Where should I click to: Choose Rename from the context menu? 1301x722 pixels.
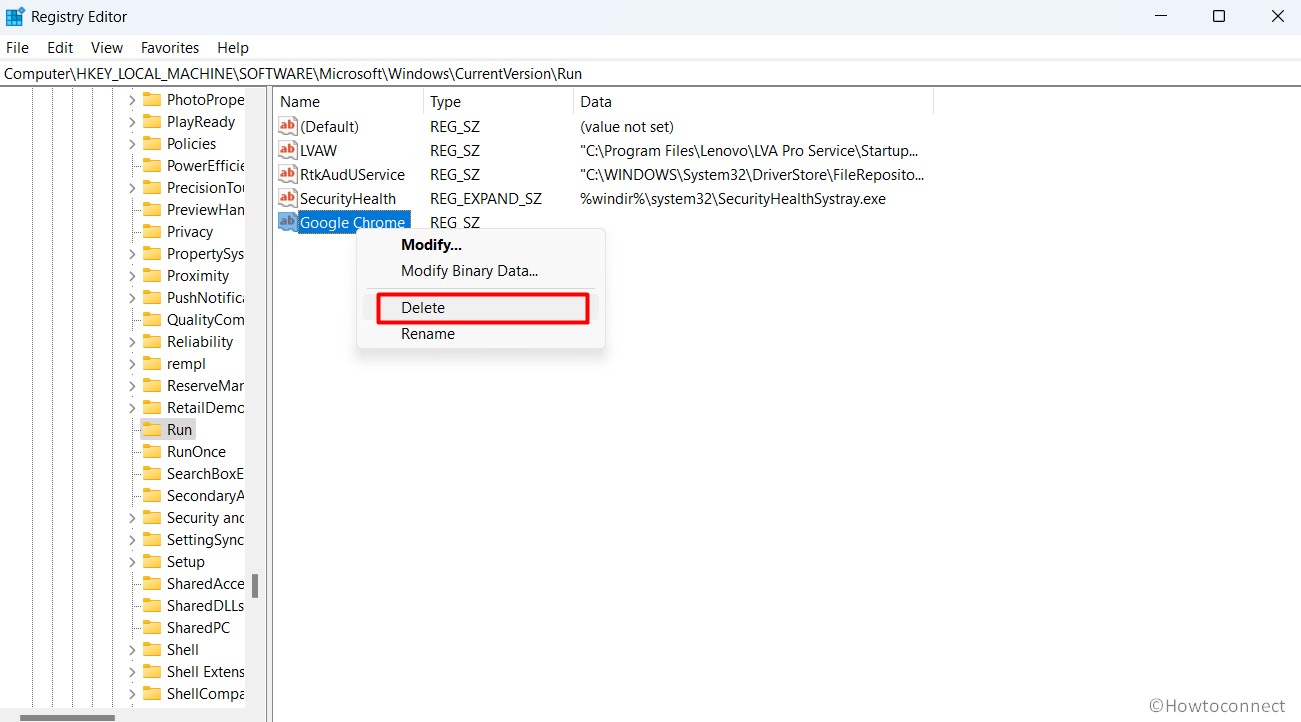(x=481, y=334)
